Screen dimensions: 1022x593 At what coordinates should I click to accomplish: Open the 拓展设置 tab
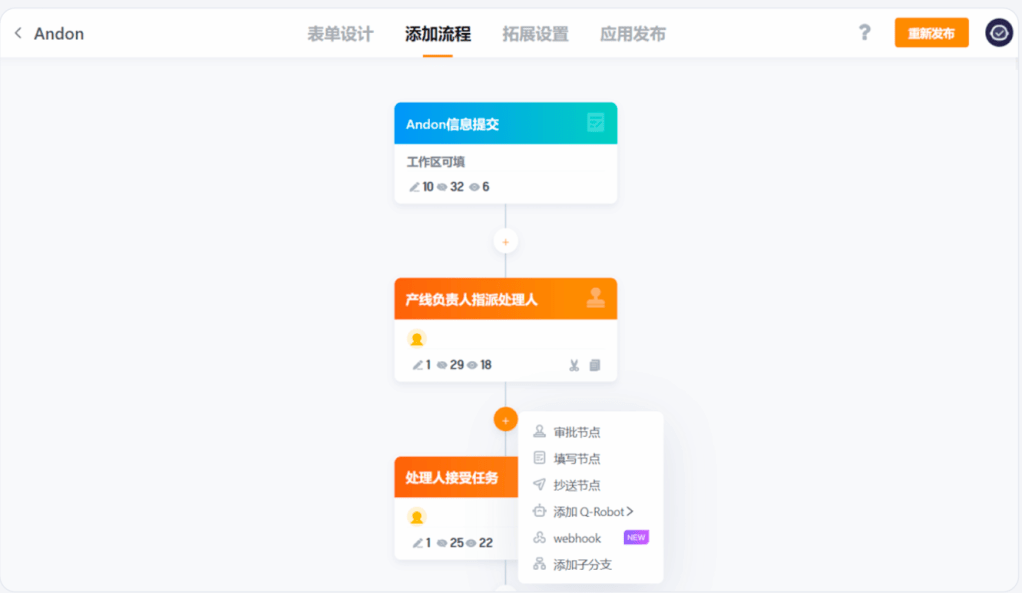(x=535, y=34)
